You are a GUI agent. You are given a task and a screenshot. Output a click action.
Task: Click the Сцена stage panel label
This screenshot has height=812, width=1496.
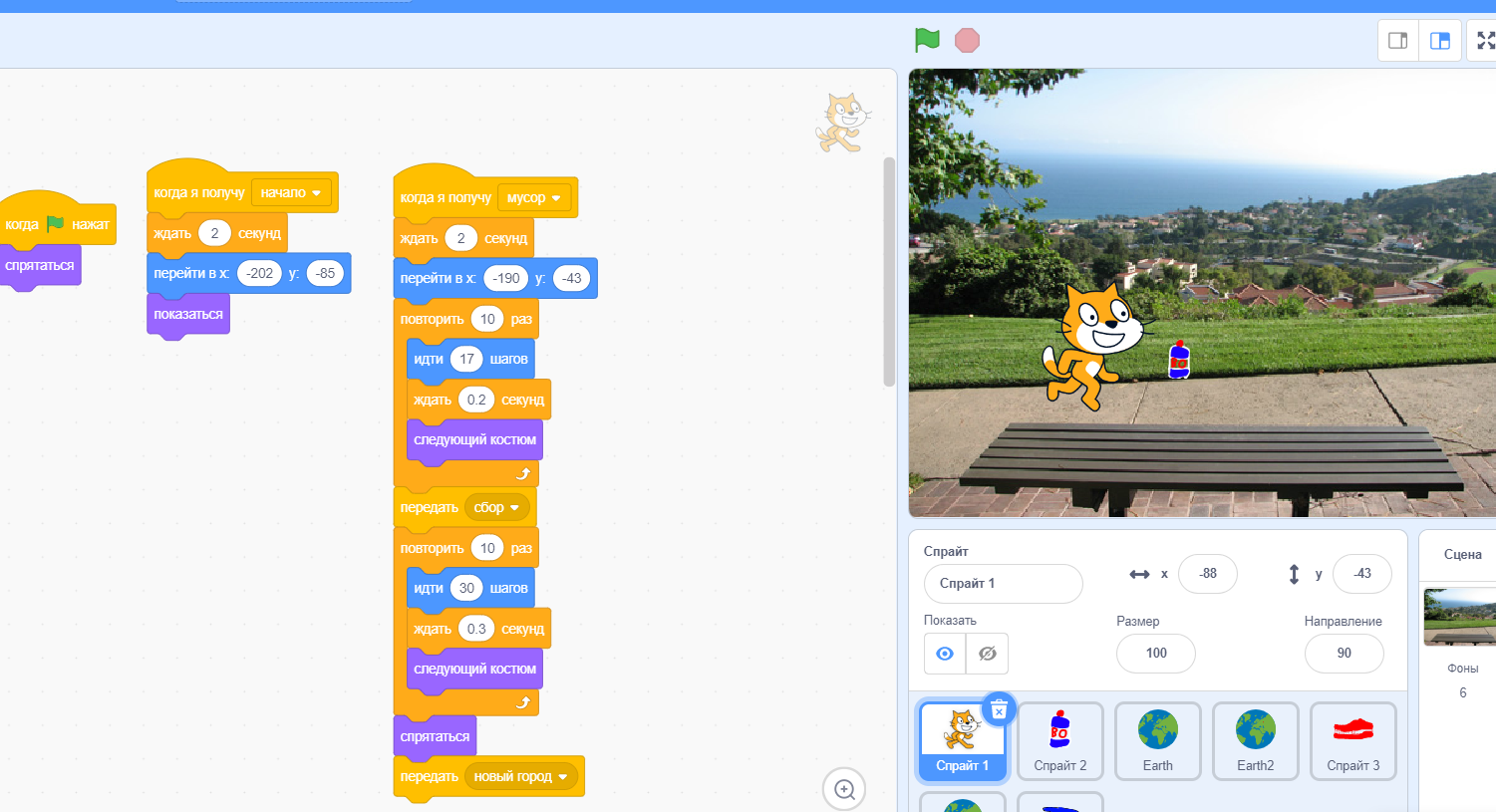point(1462,555)
